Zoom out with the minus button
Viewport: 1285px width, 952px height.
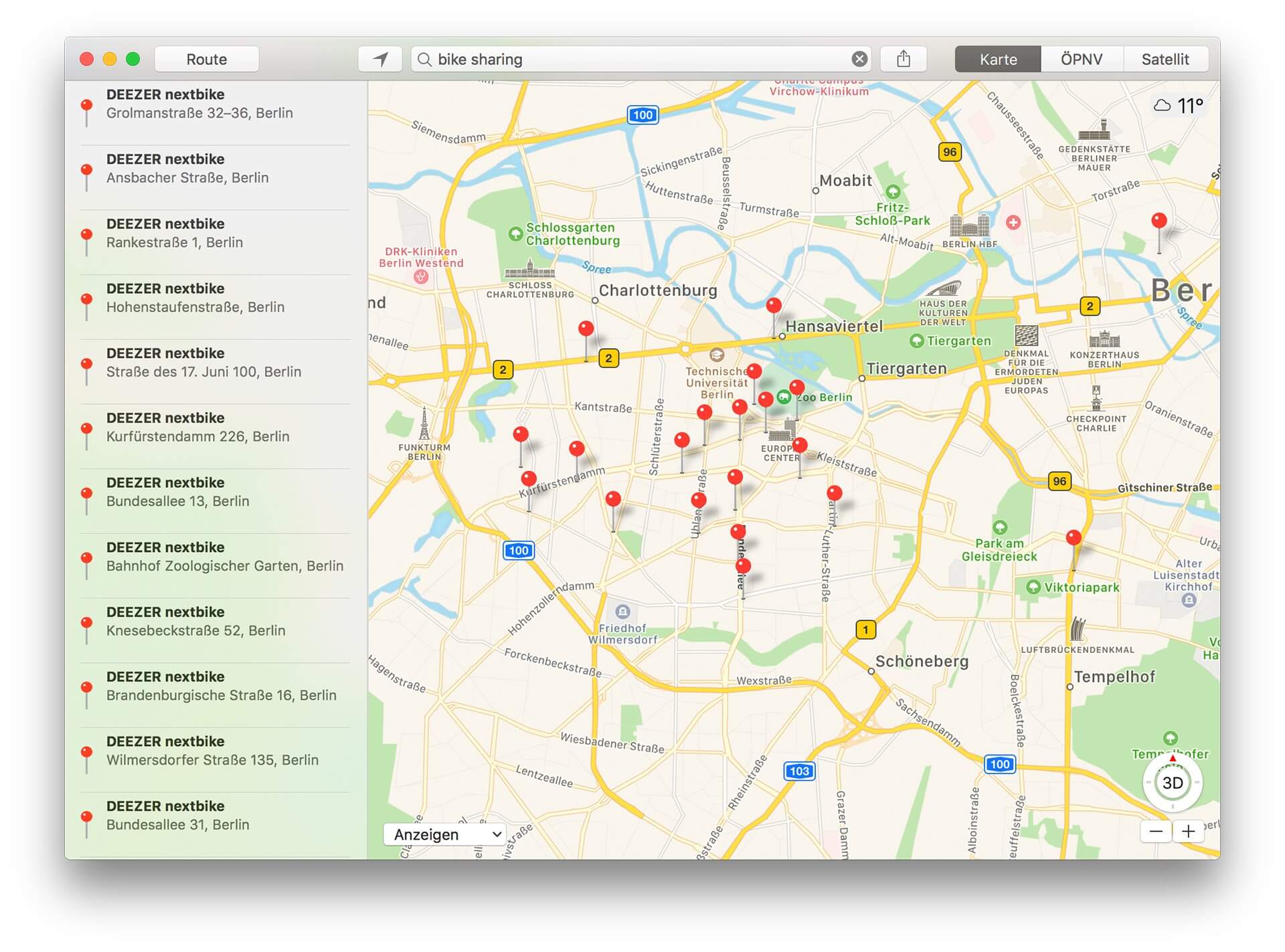click(1156, 832)
